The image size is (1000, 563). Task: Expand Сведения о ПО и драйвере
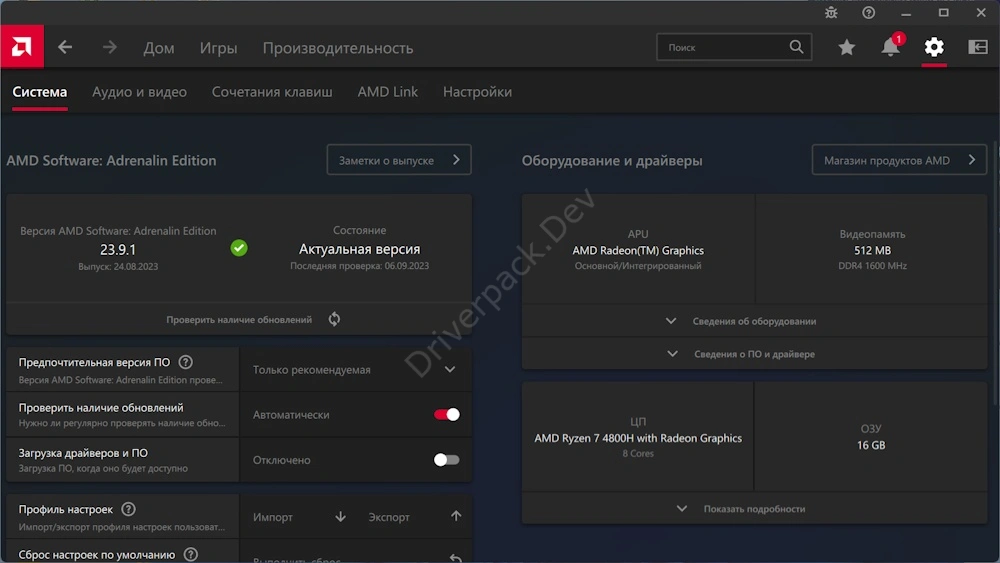[754, 354]
